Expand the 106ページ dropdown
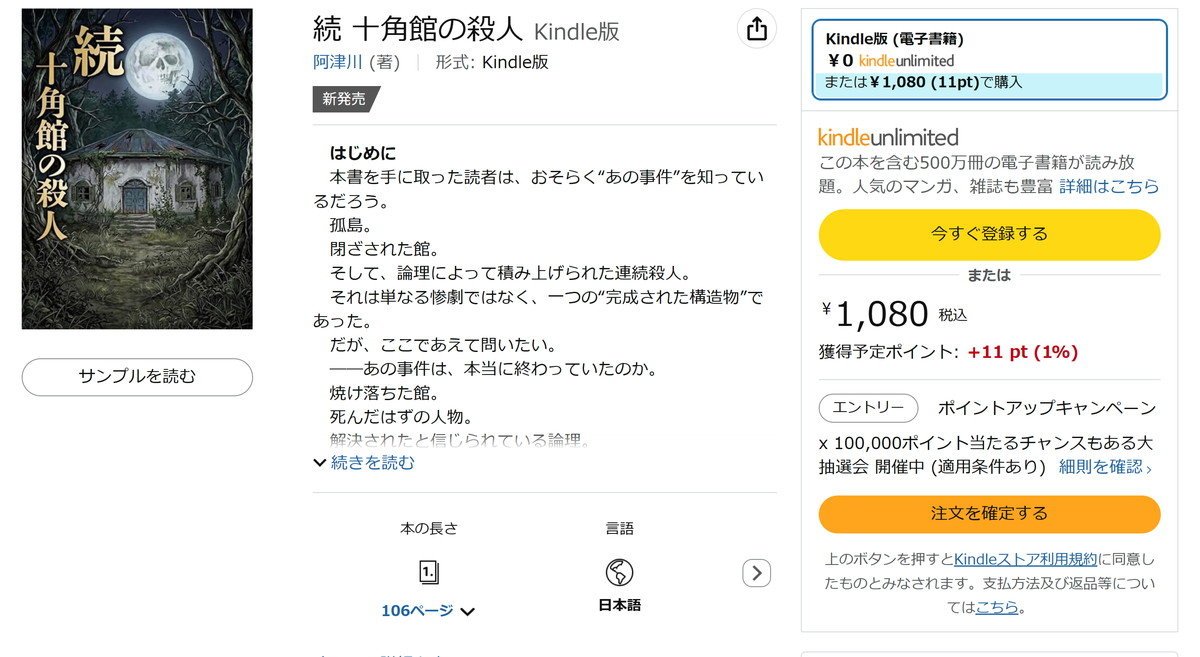 428,610
